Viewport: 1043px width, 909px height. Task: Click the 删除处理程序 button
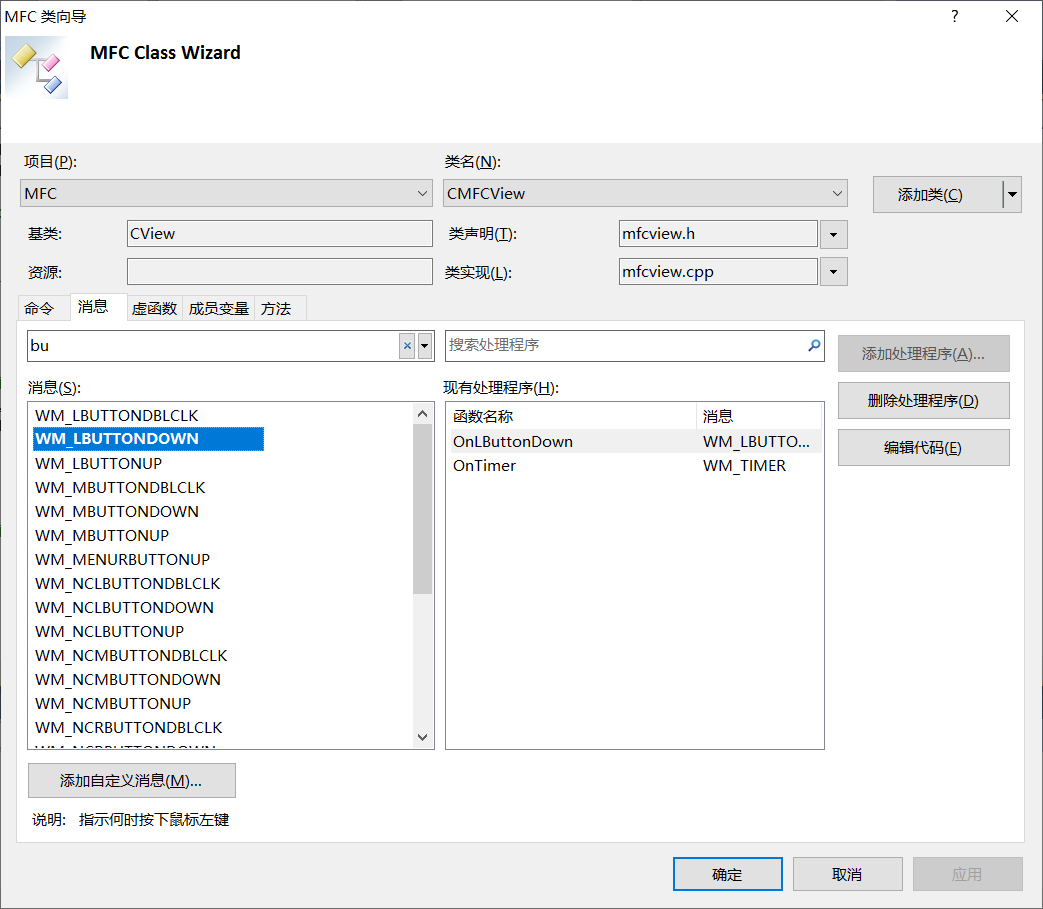point(923,400)
